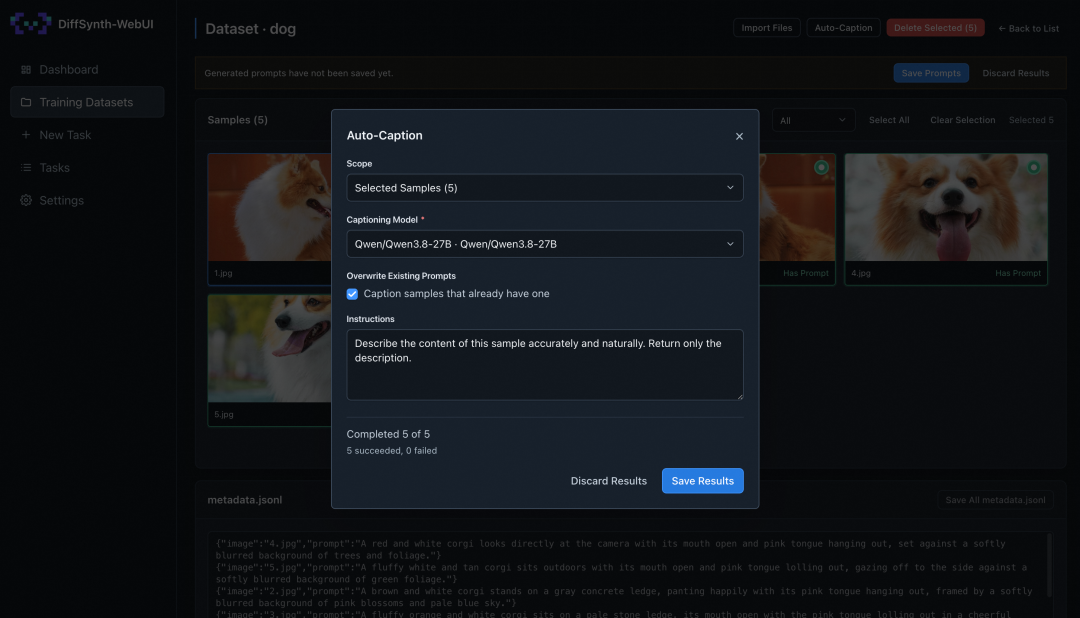This screenshot has width=1080, height=618.
Task: Open Settings in the sidebar
Action: pyautogui.click(x=87, y=200)
